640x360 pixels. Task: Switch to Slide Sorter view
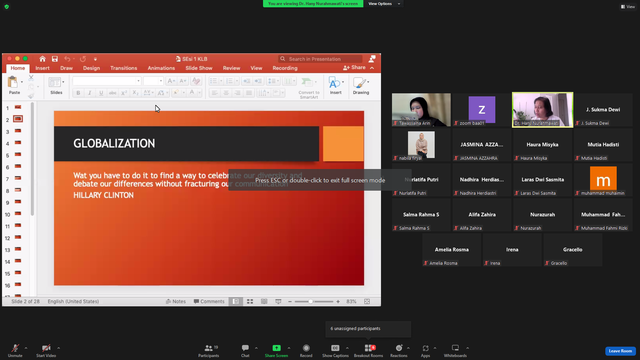pyautogui.click(x=250, y=301)
